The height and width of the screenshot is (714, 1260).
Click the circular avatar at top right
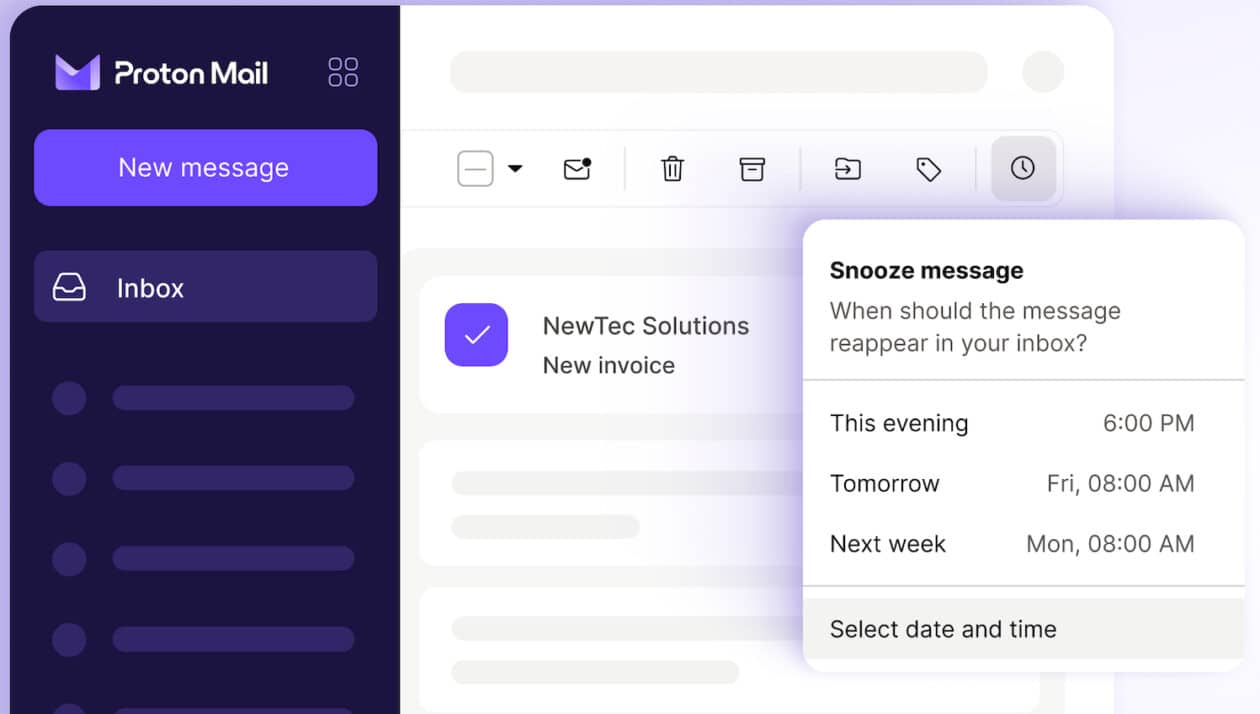pos(1043,71)
